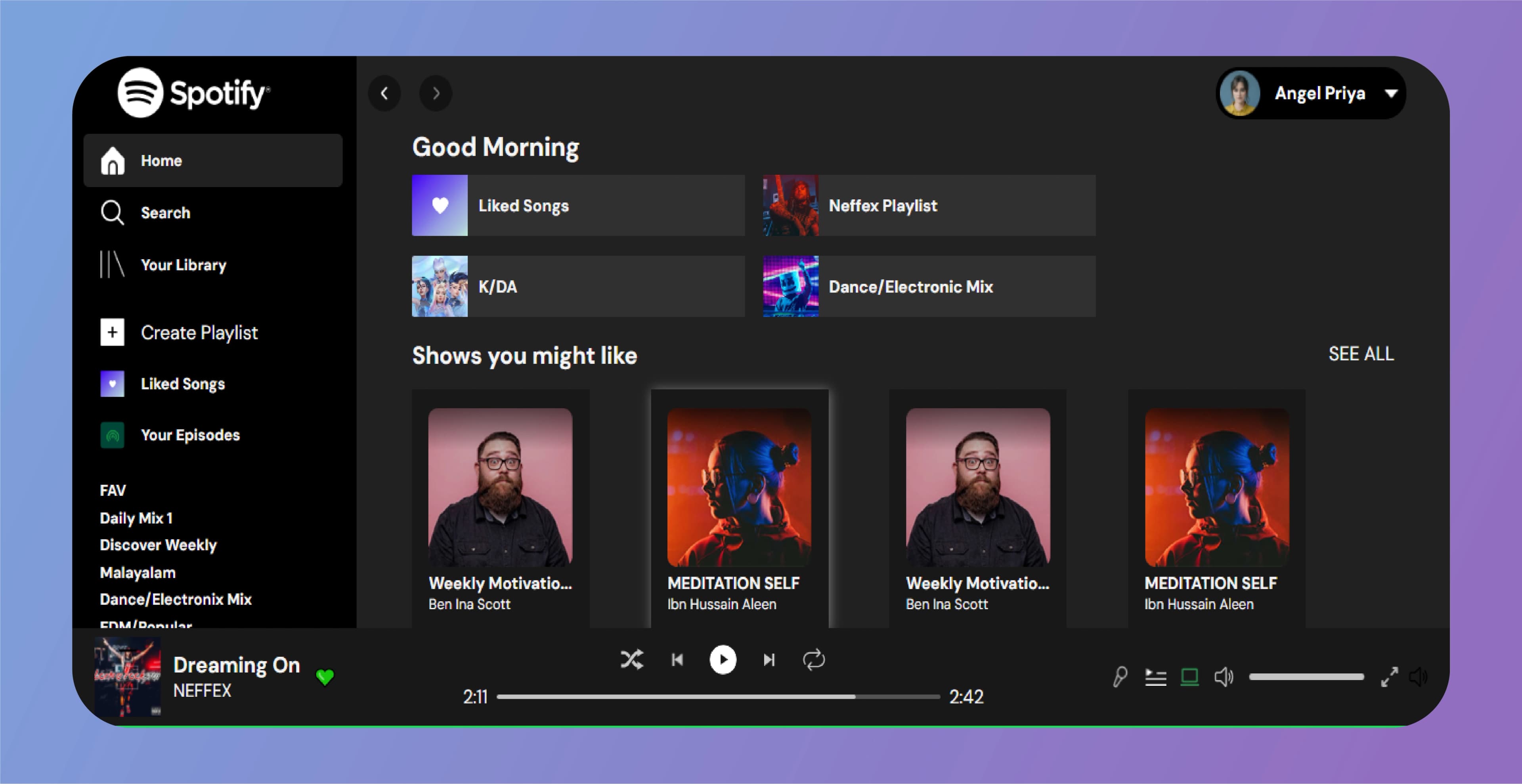Screen dimensions: 1522x784
Task: Open the play queue icon
Action: [1155, 677]
